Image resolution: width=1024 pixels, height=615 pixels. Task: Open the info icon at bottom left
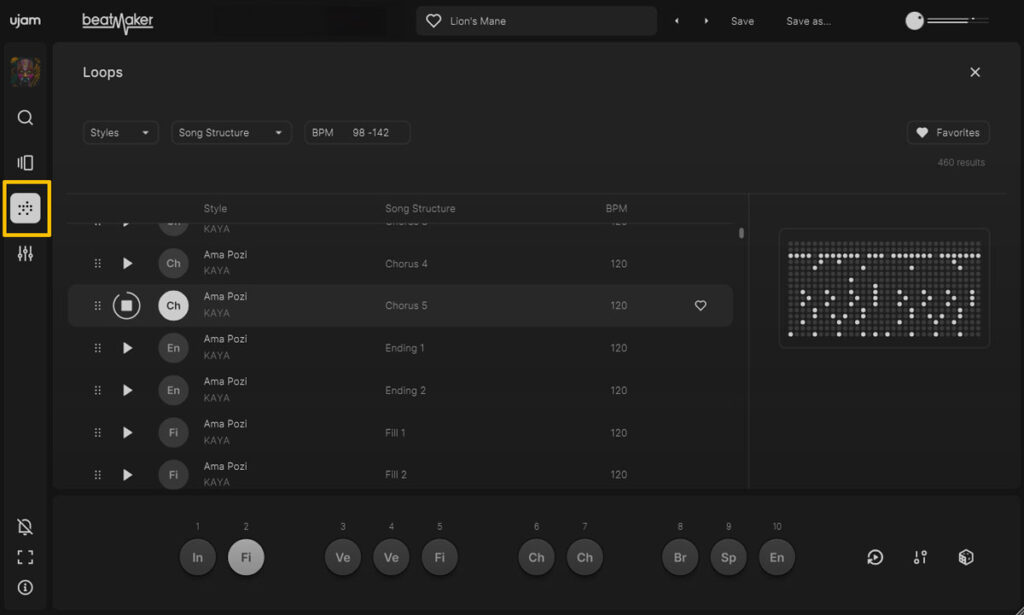click(25, 587)
